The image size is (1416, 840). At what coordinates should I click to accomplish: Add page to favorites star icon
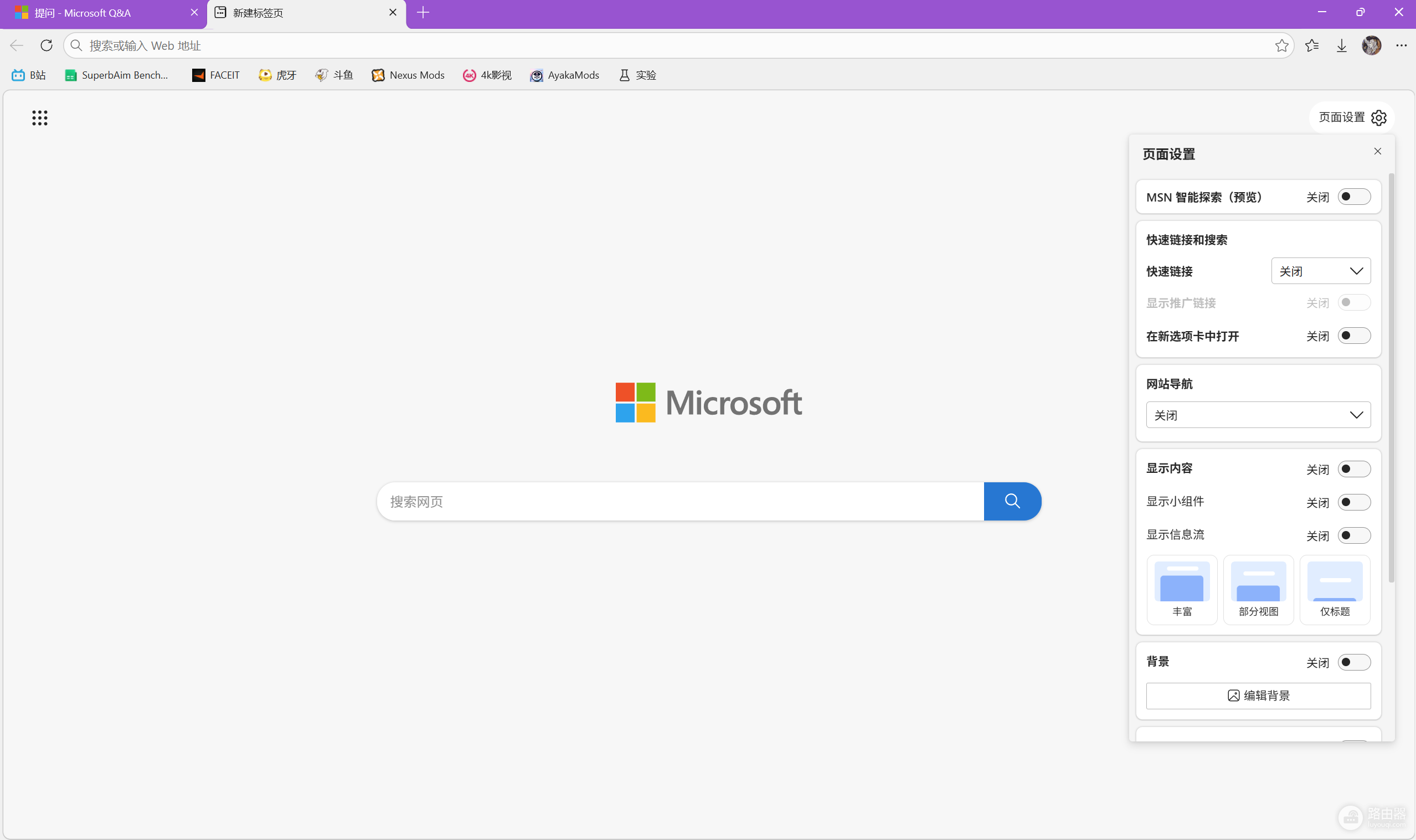click(1282, 45)
